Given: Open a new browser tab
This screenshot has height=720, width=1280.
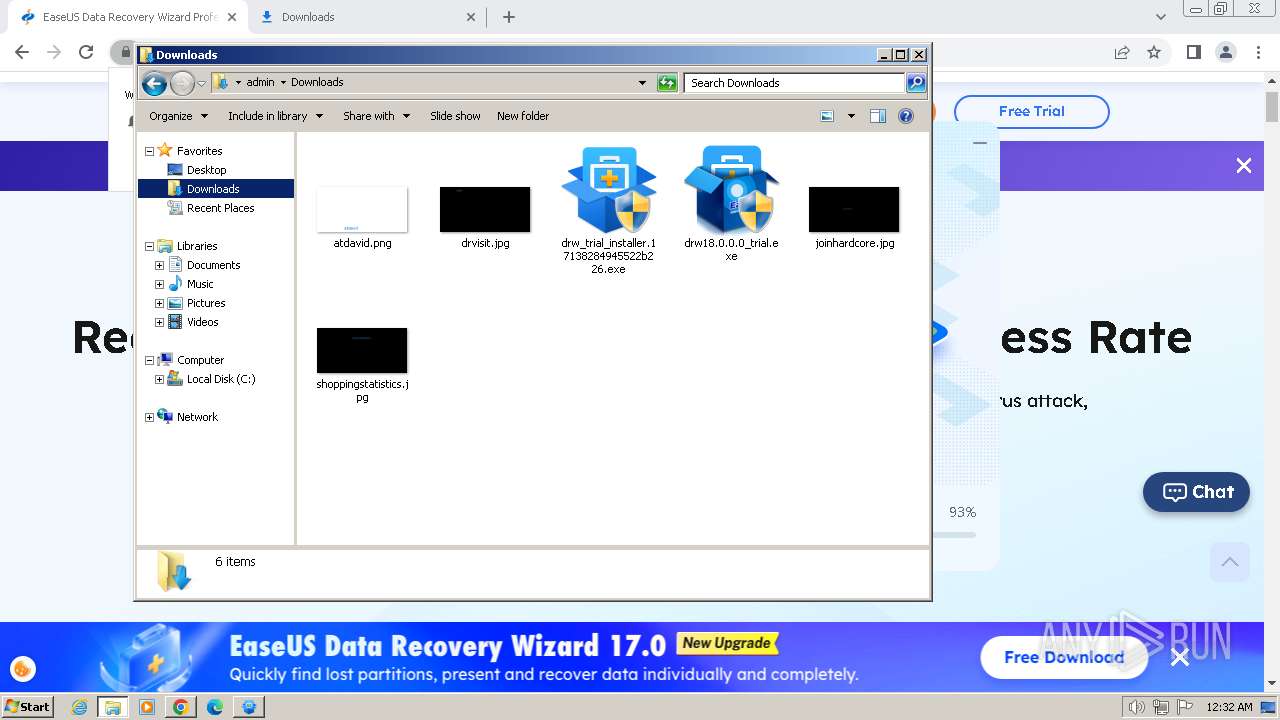Looking at the screenshot, I should pos(509,17).
